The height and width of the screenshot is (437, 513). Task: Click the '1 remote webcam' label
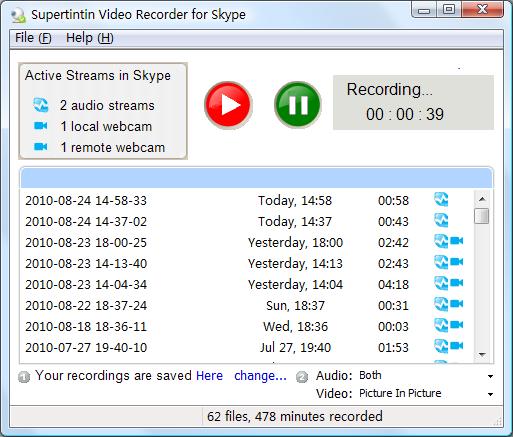(113, 147)
